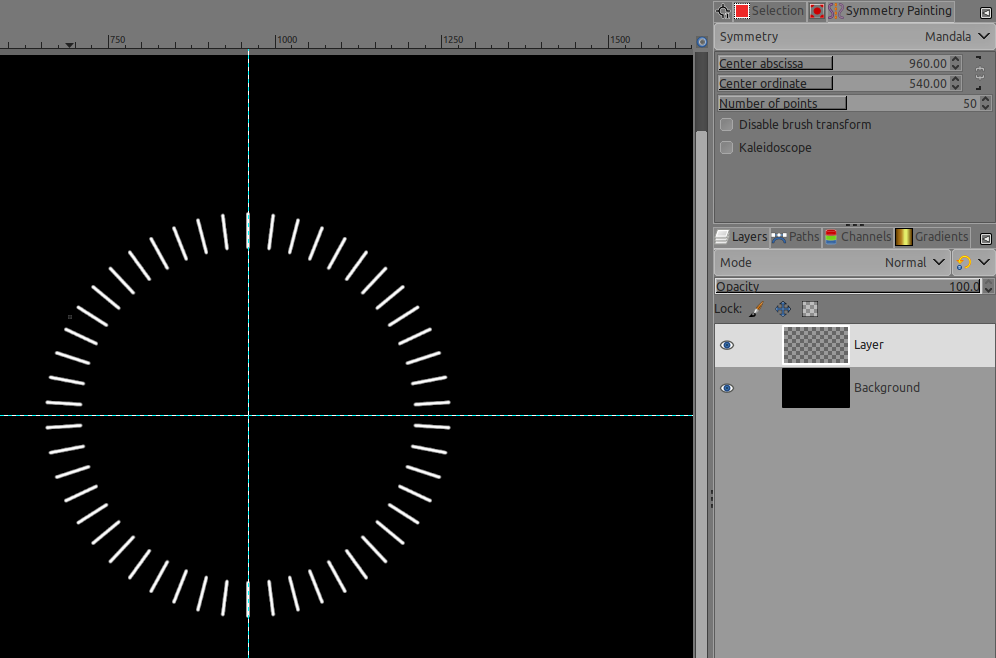Hide the Background layer with its eye icon
Image resolution: width=996 pixels, height=658 pixels.
[727, 388]
